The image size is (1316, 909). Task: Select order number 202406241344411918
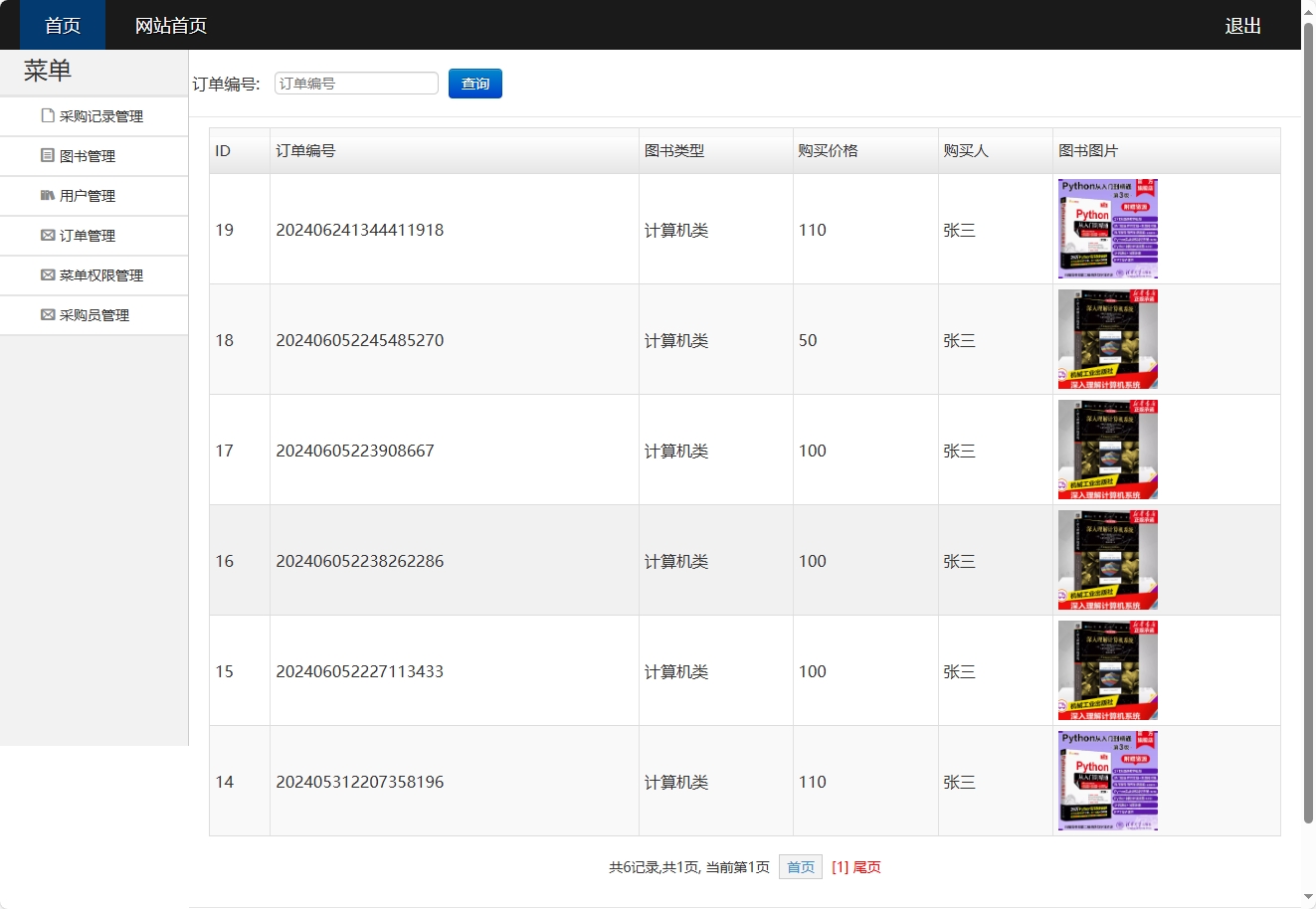click(x=360, y=230)
